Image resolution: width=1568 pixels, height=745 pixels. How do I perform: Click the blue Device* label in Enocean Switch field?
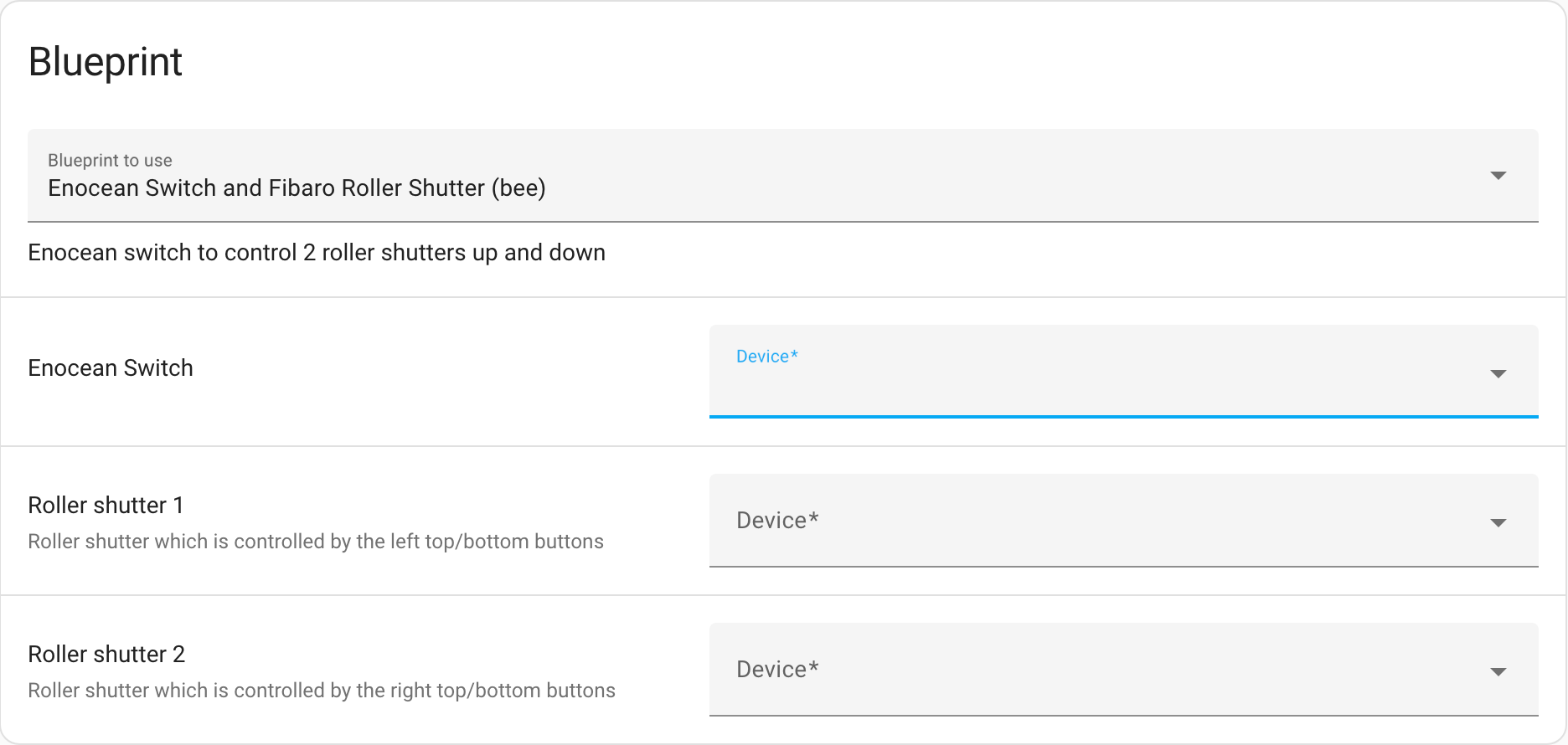pos(766,357)
